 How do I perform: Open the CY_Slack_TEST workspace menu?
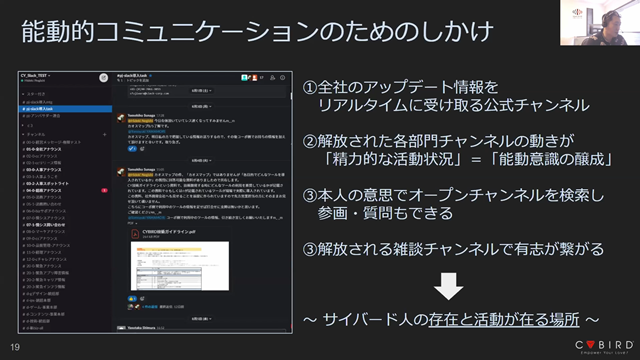(36, 76)
